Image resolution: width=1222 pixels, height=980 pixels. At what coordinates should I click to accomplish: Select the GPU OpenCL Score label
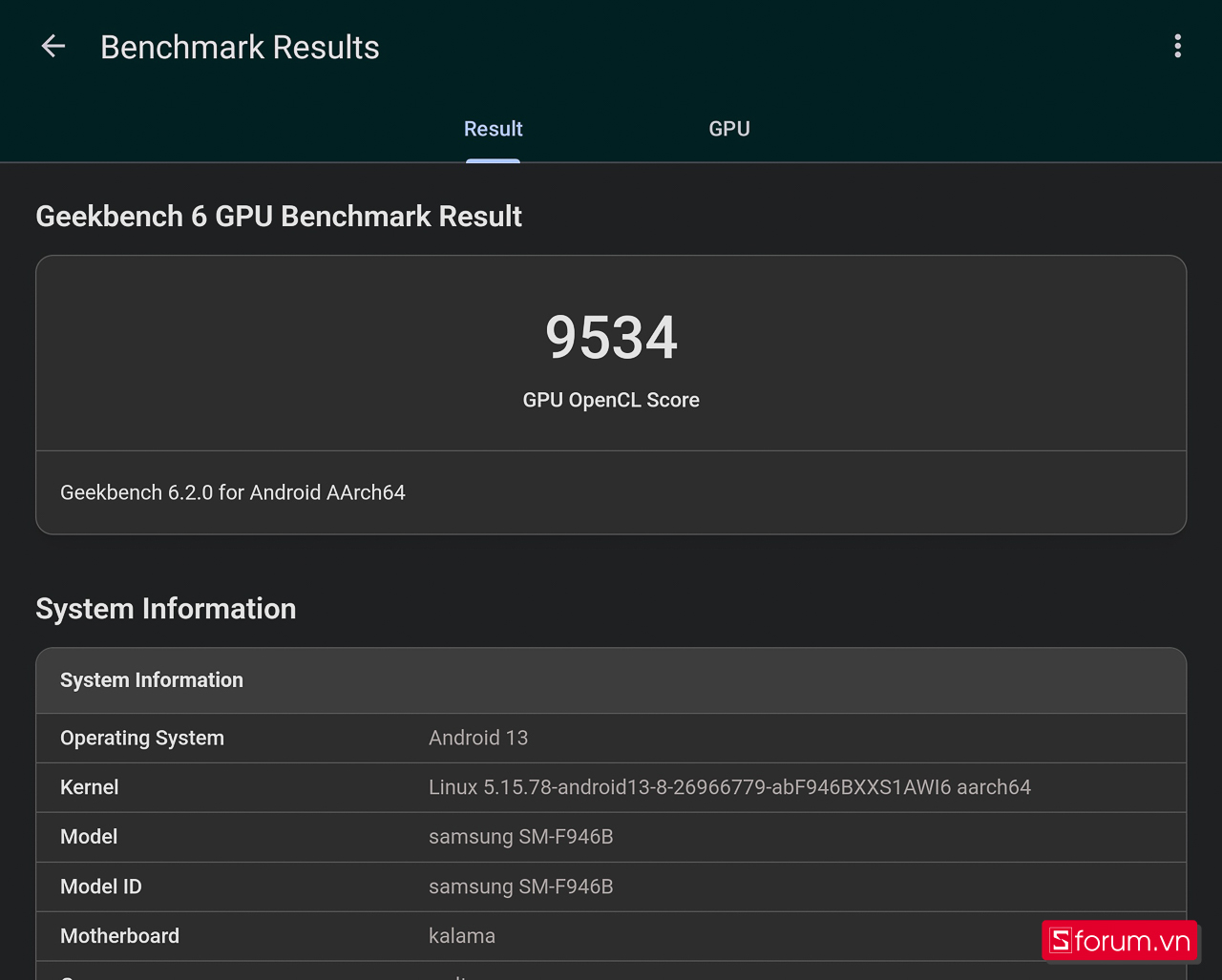[x=611, y=400]
